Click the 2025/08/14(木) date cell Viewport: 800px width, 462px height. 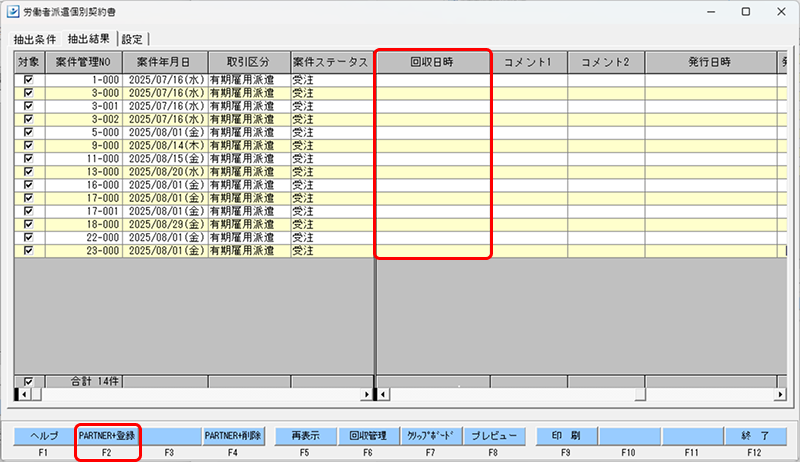165,145
